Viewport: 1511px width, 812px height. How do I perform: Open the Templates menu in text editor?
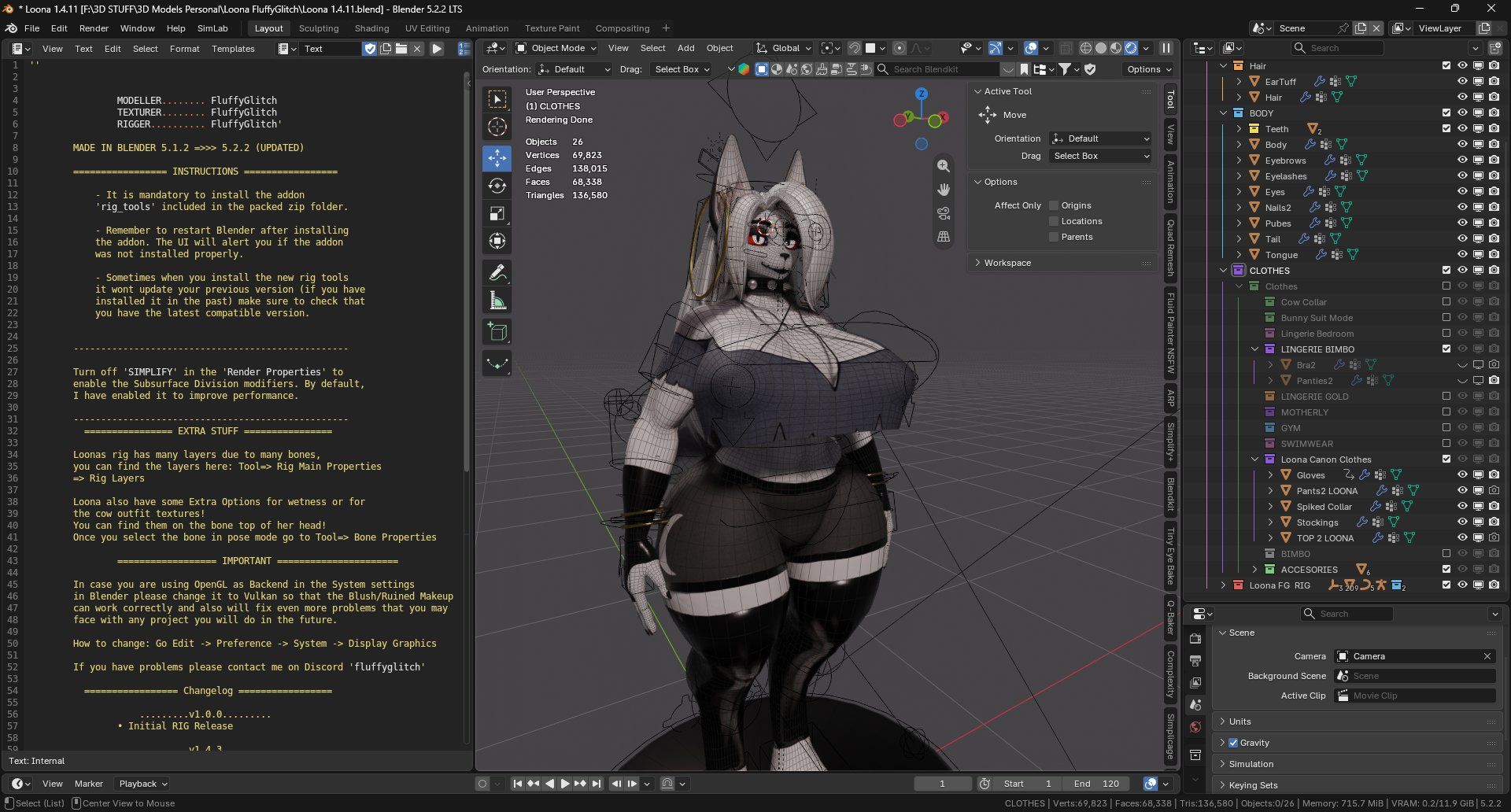(x=233, y=49)
